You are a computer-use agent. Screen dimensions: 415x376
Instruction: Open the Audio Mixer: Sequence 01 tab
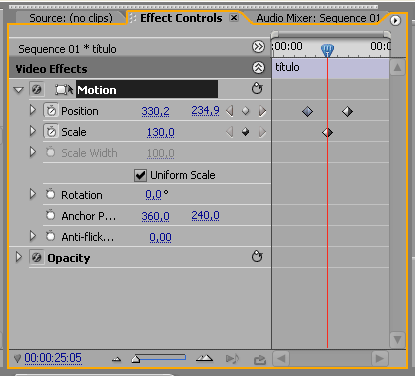pyautogui.click(x=318, y=18)
